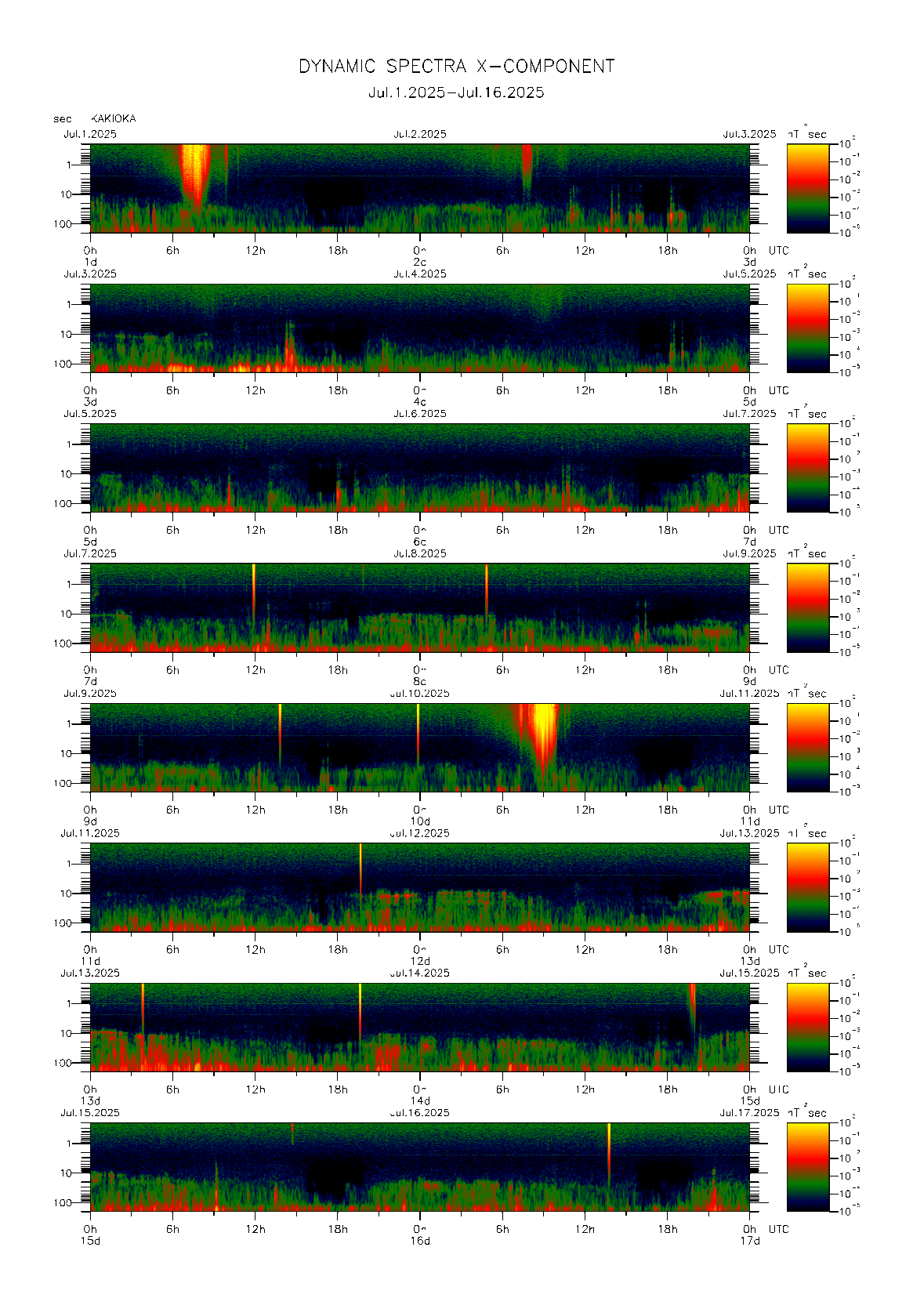Click the seventh spectrogram's color scale bar
Screen dimensions: 913x1316
[807, 1026]
